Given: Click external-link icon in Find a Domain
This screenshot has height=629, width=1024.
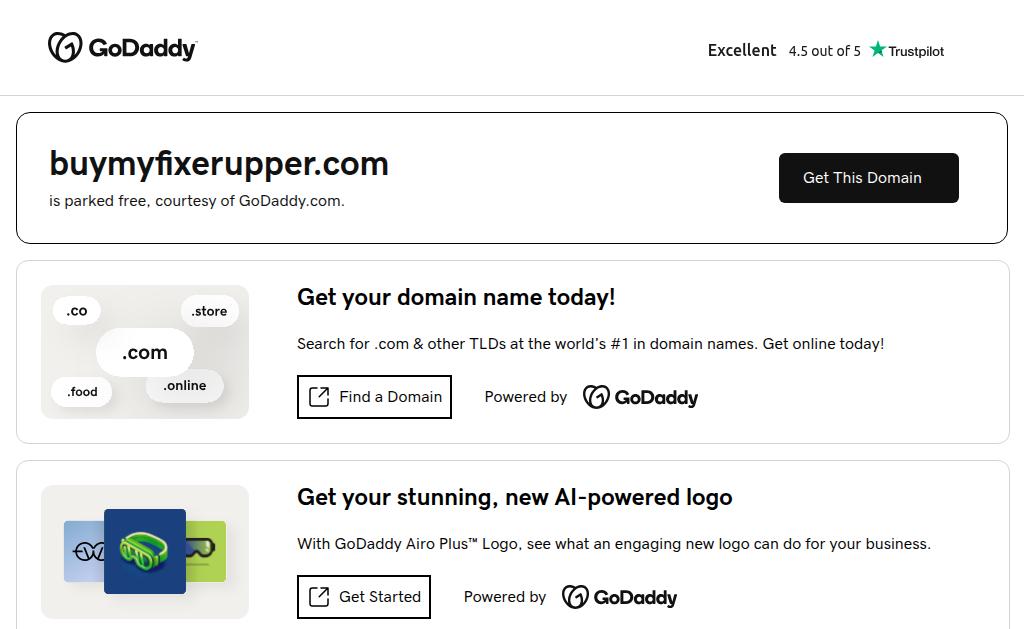Looking at the screenshot, I should (x=319, y=397).
